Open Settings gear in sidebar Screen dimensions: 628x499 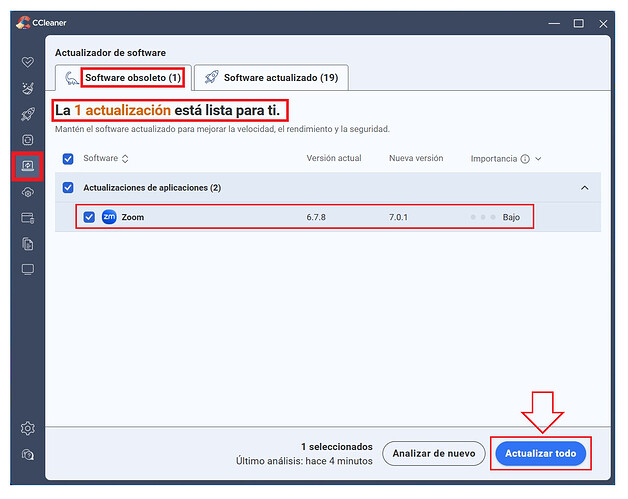28,429
